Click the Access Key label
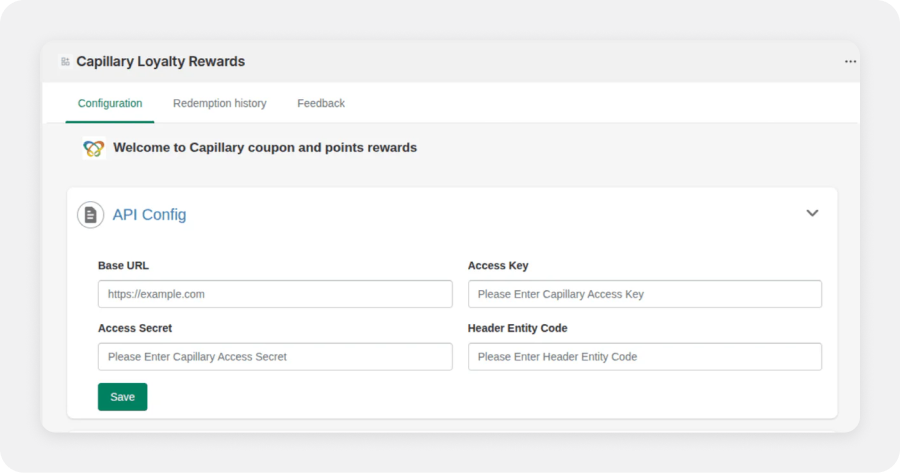The image size is (900, 473). (498, 266)
